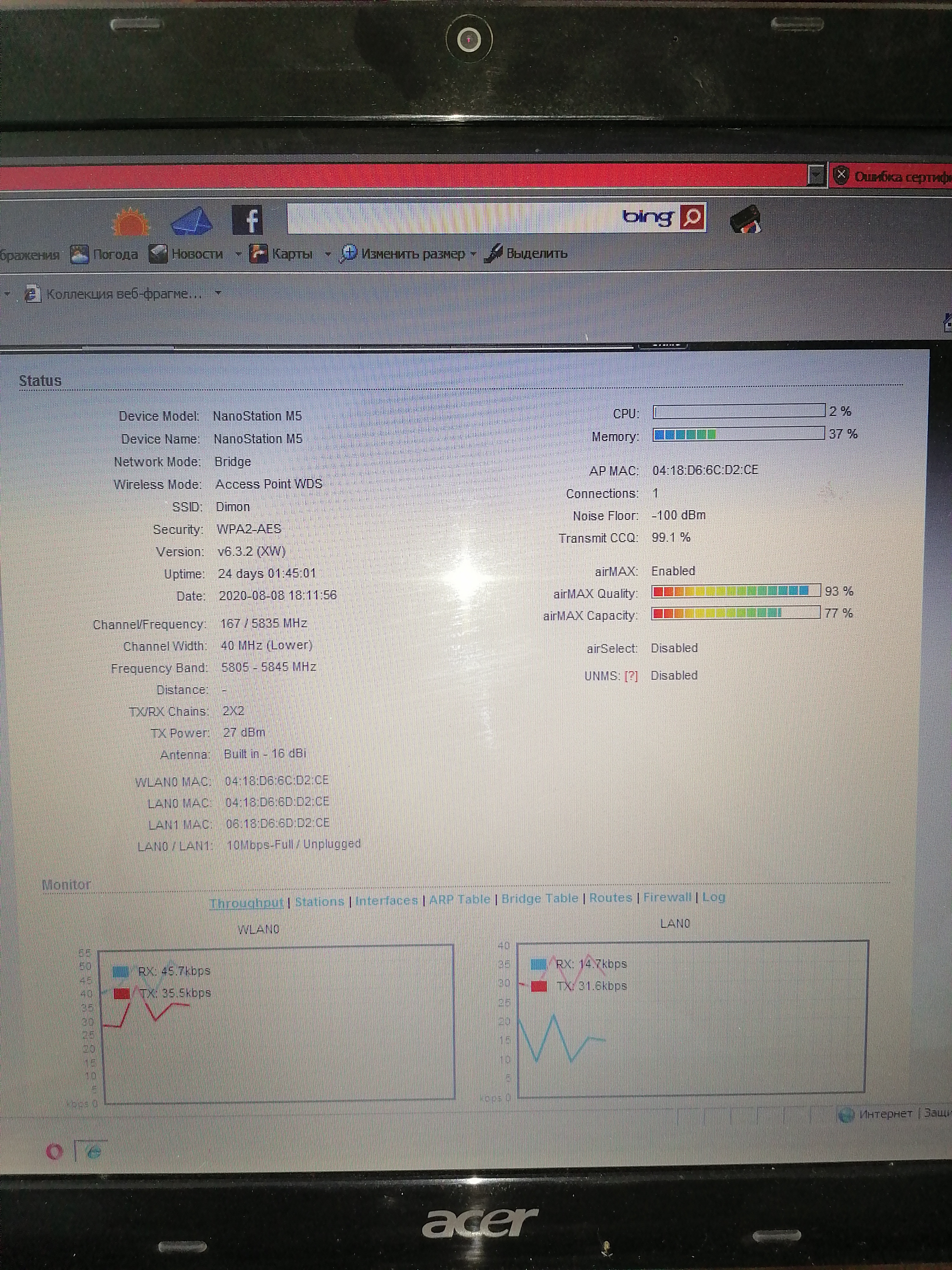Viewport: 952px width, 1270px height.
Task: Select Version value v6.3.2 (XW)
Action: point(251,551)
